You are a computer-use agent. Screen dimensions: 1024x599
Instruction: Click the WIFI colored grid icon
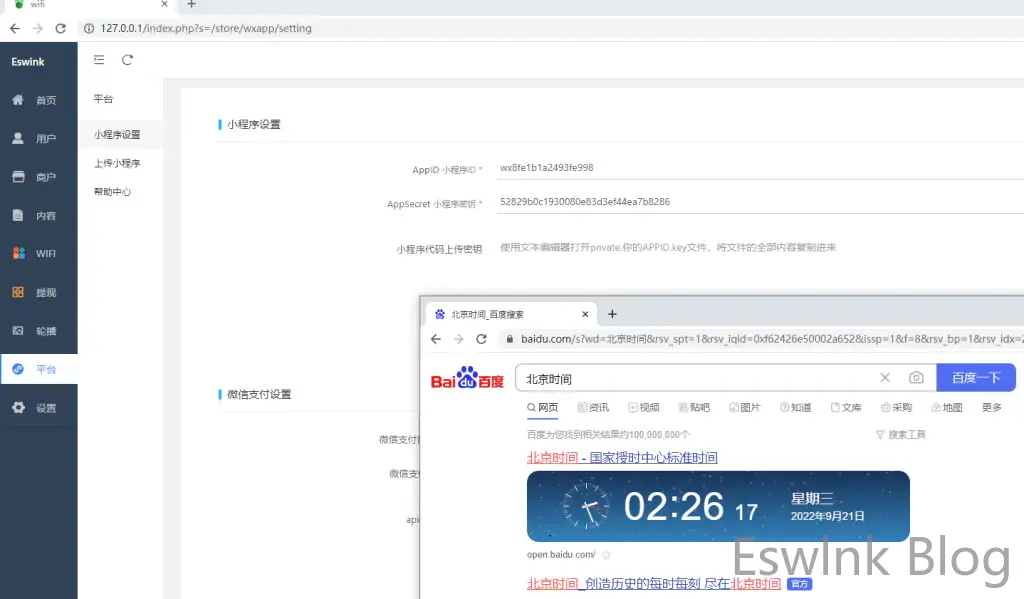tap(18, 253)
